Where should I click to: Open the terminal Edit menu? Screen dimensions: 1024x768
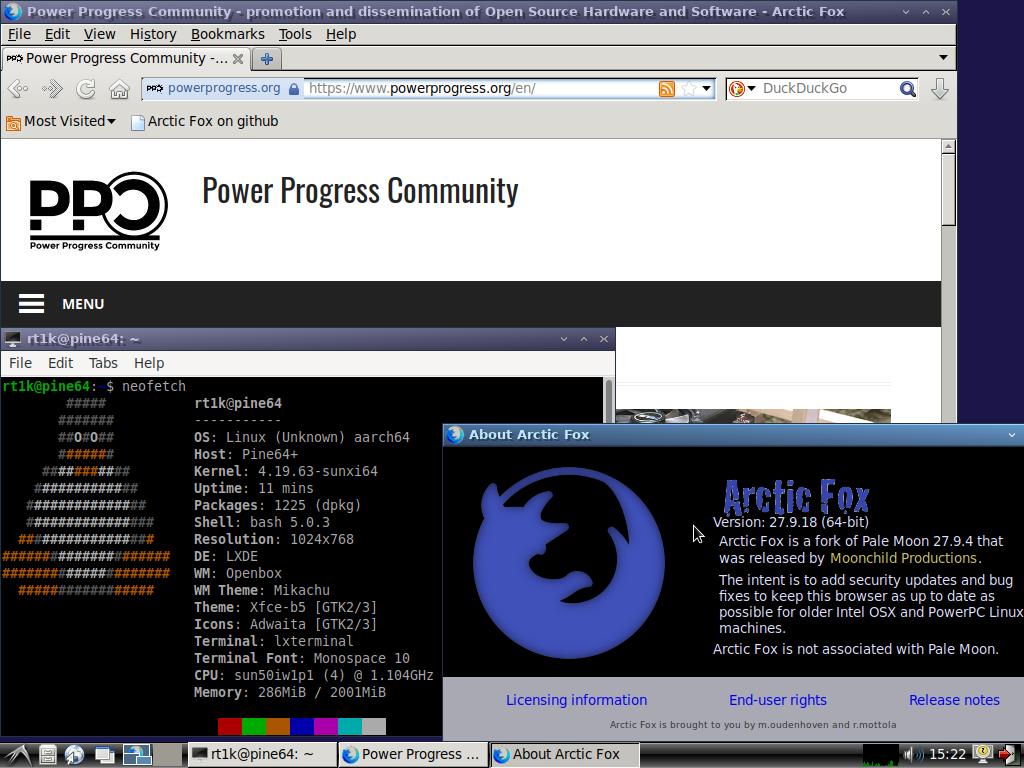click(60, 363)
